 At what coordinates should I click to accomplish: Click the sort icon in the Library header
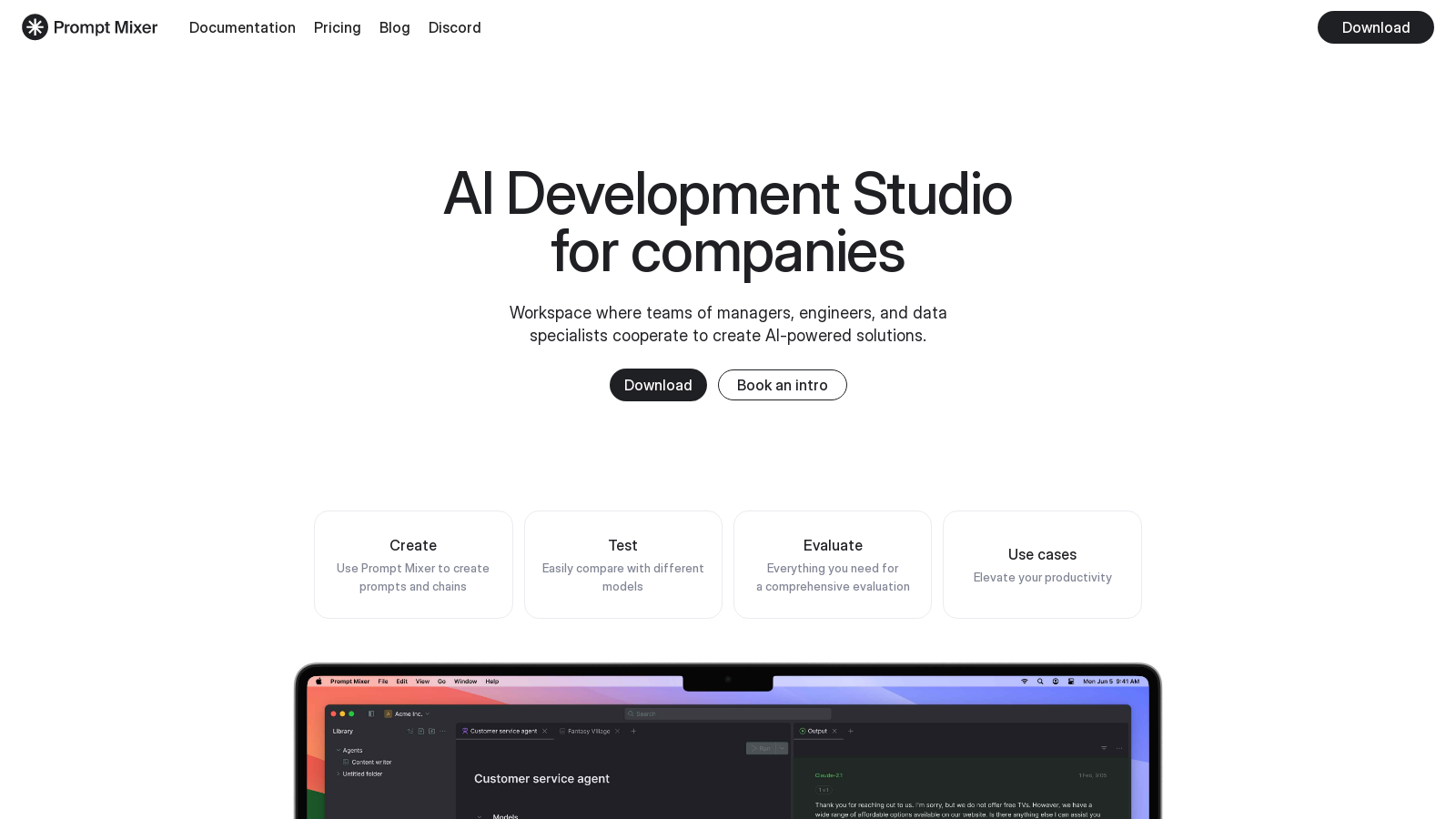tap(410, 732)
